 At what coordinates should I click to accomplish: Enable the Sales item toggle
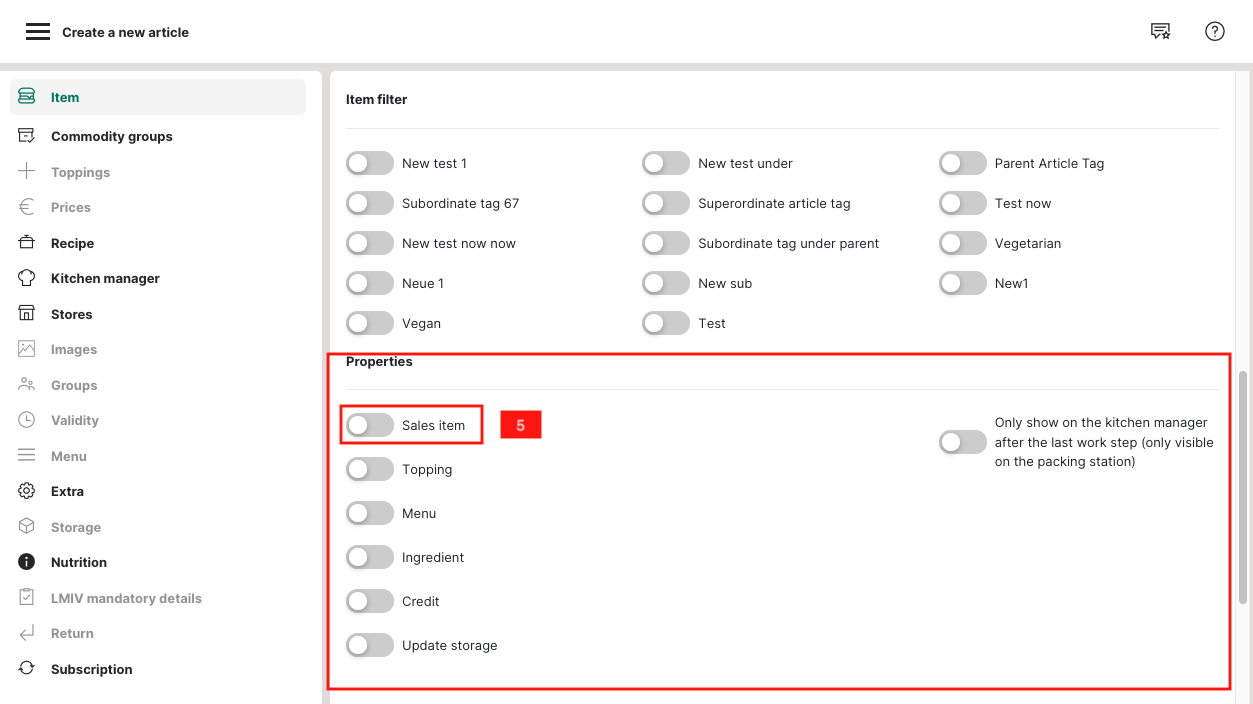(370, 425)
